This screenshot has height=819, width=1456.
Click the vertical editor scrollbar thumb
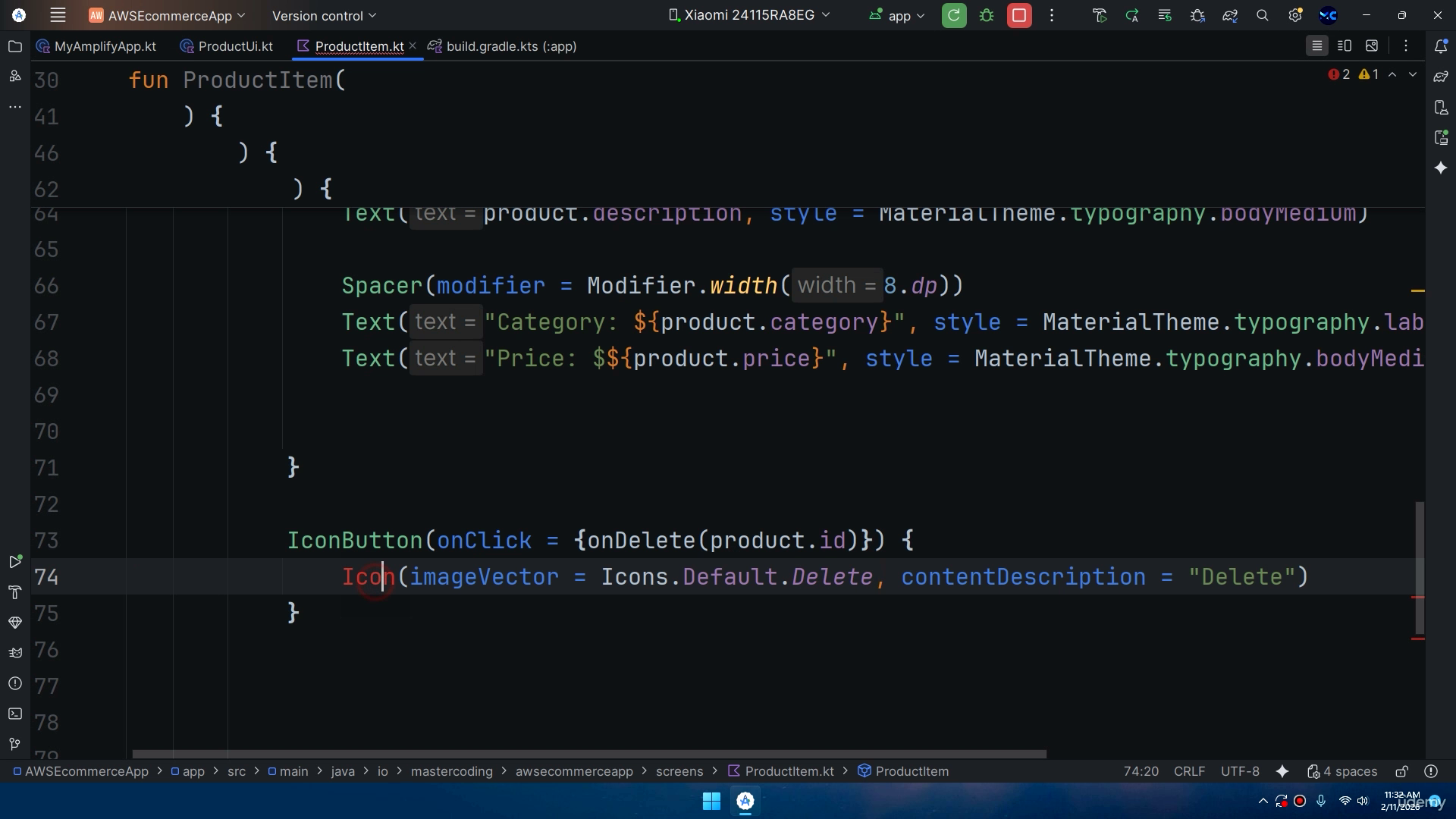pos(1420,567)
